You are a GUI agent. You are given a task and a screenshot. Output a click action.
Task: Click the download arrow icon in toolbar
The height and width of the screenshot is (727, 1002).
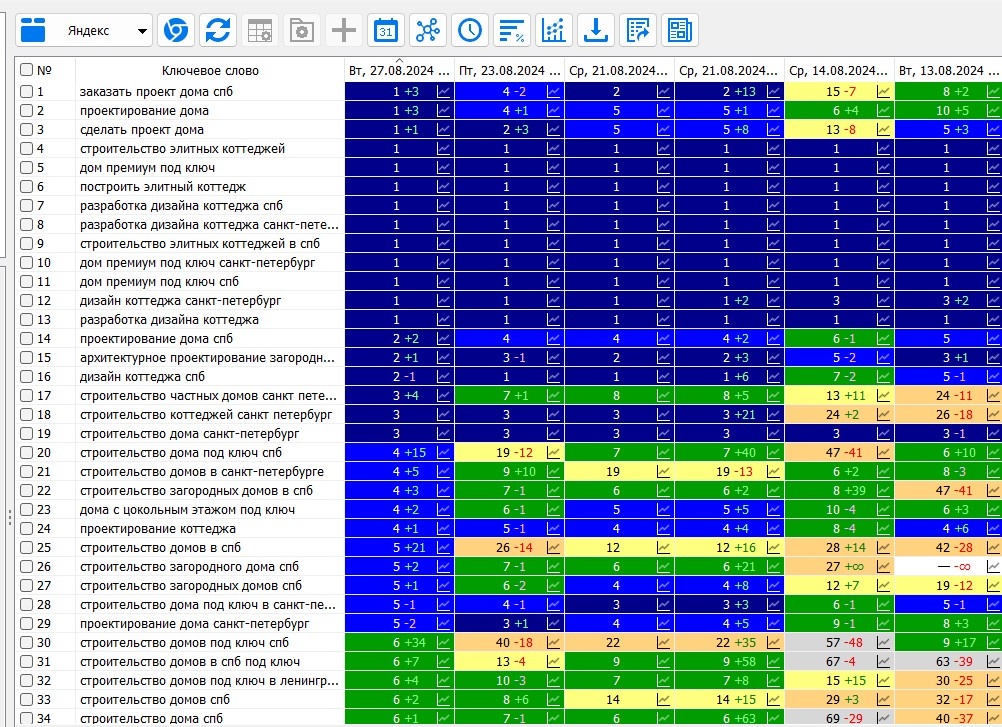[x=596, y=30]
